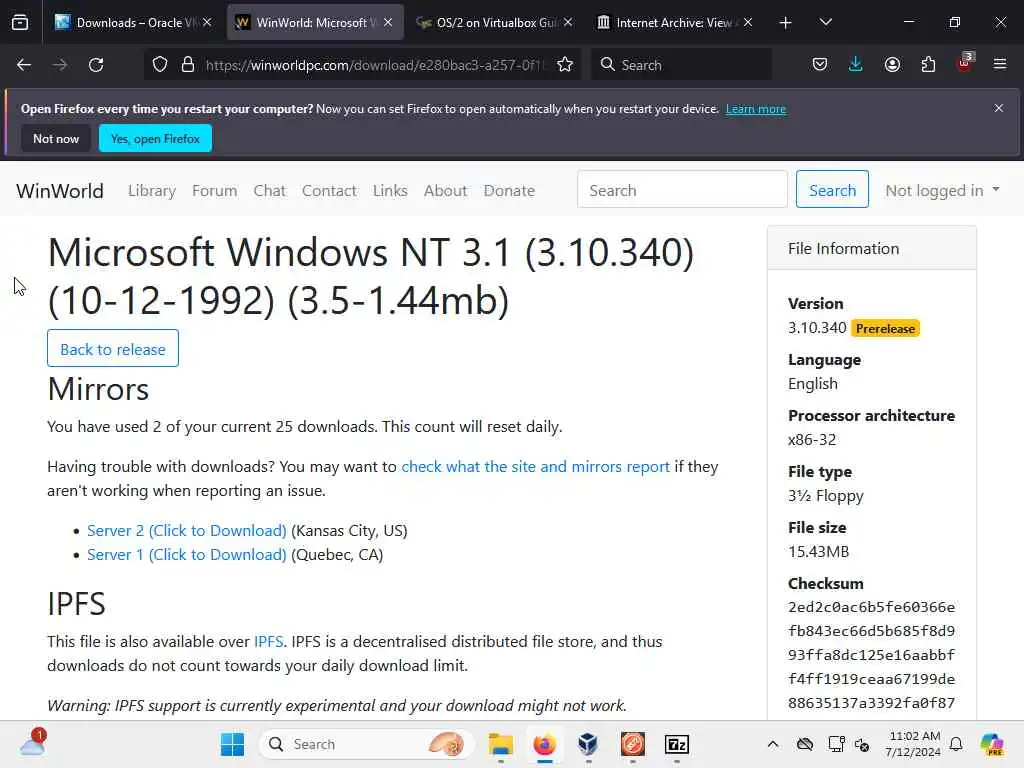
Task: Bookmark this page with the star icon
Action: point(565,65)
